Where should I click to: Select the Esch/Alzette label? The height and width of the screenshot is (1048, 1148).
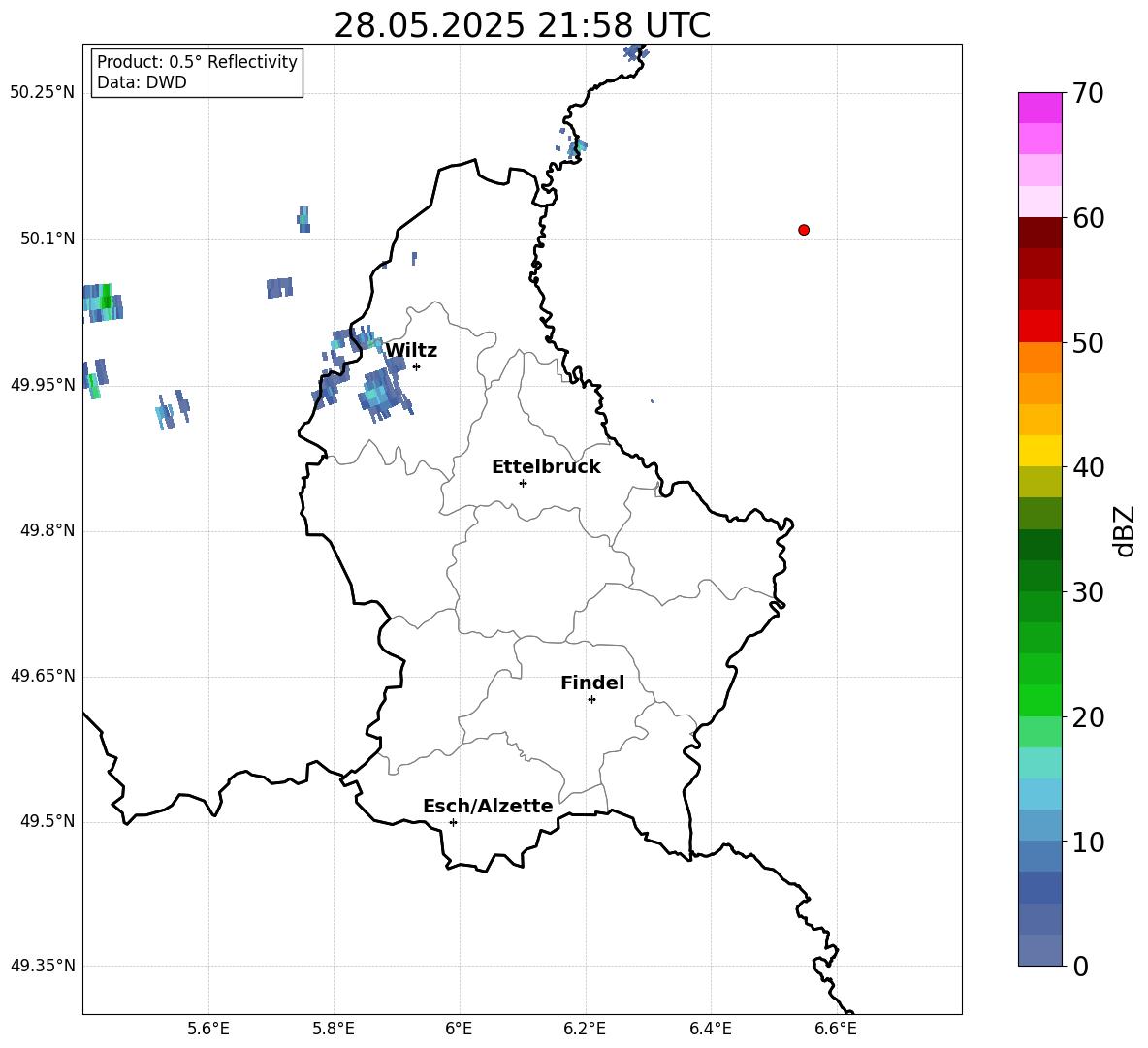click(x=488, y=806)
